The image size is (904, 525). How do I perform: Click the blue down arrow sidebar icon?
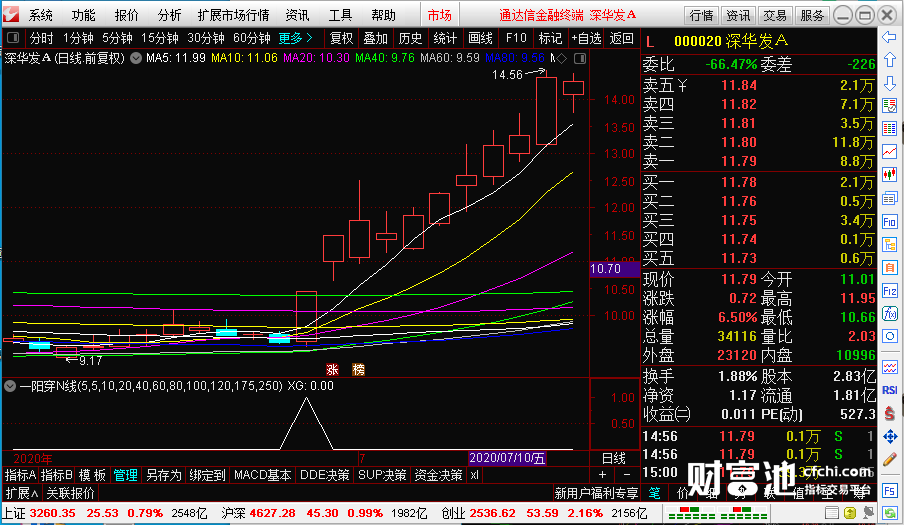(x=889, y=83)
